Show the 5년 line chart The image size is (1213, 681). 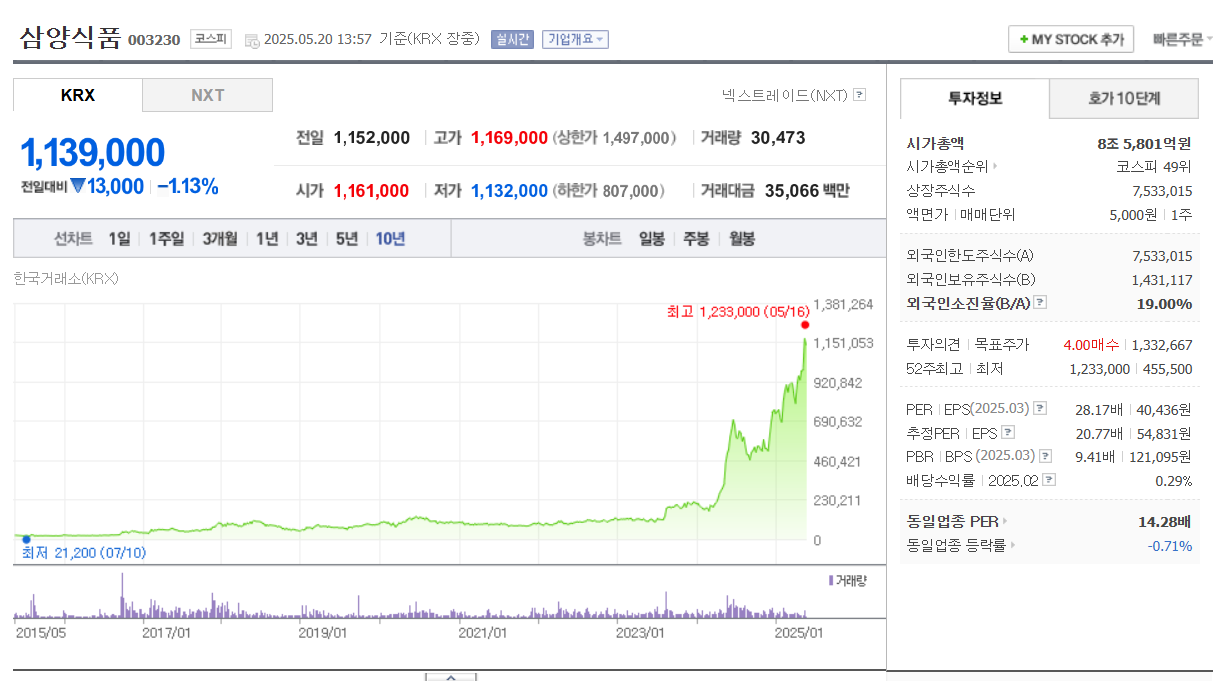tap(347, 239)
